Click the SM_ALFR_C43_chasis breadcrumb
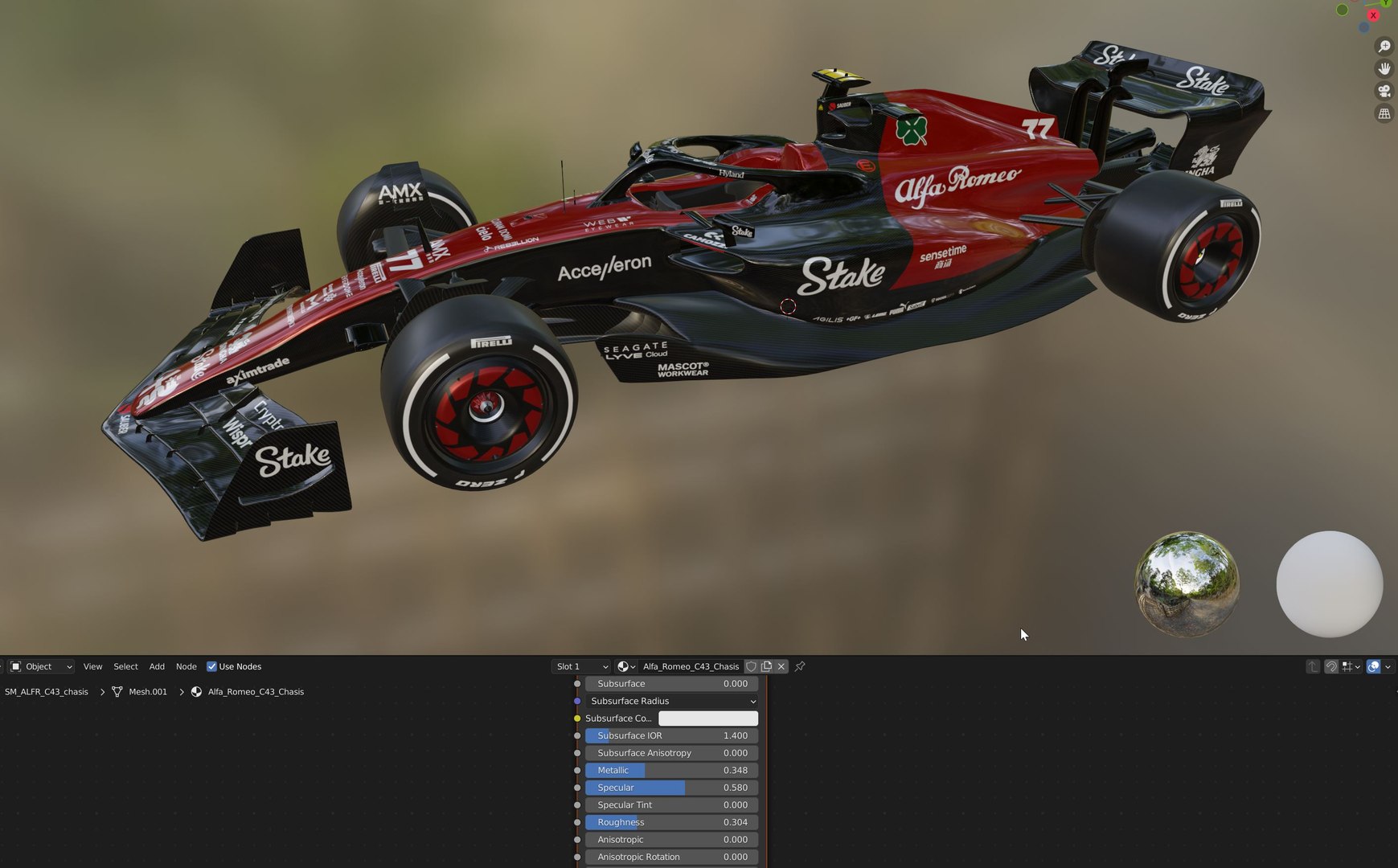The width and height of the screenshot is (1398, 868). tap(47, 691)
